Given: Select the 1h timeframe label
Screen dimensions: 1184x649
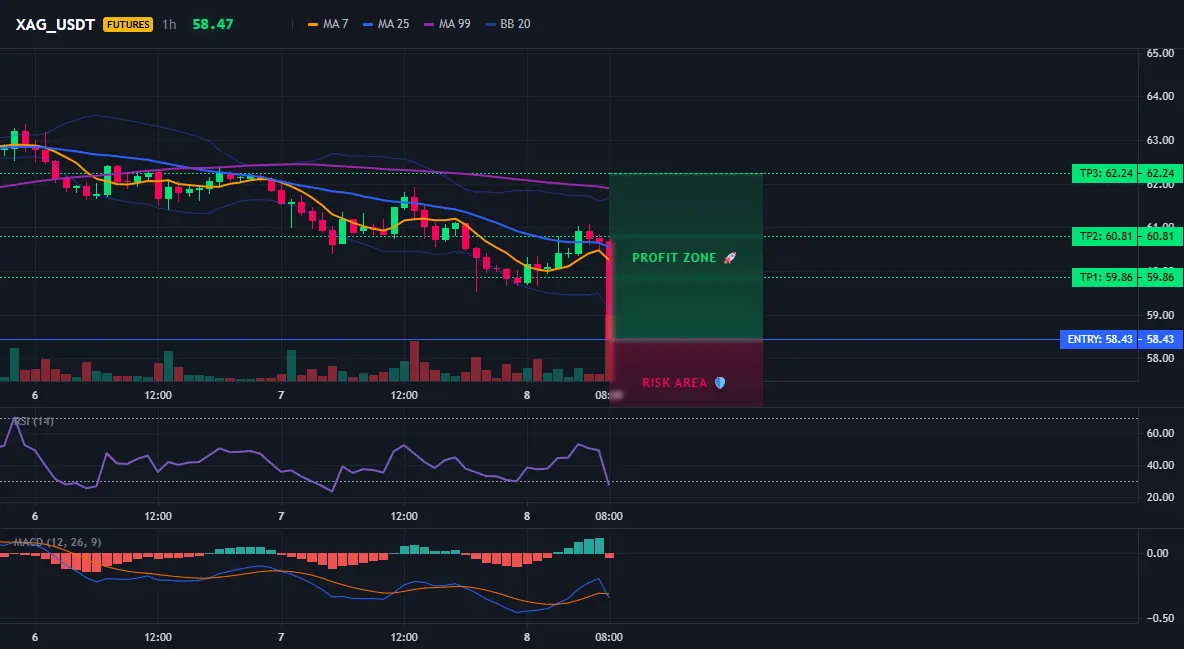Looking at the screenshot, I should point(169,24).
